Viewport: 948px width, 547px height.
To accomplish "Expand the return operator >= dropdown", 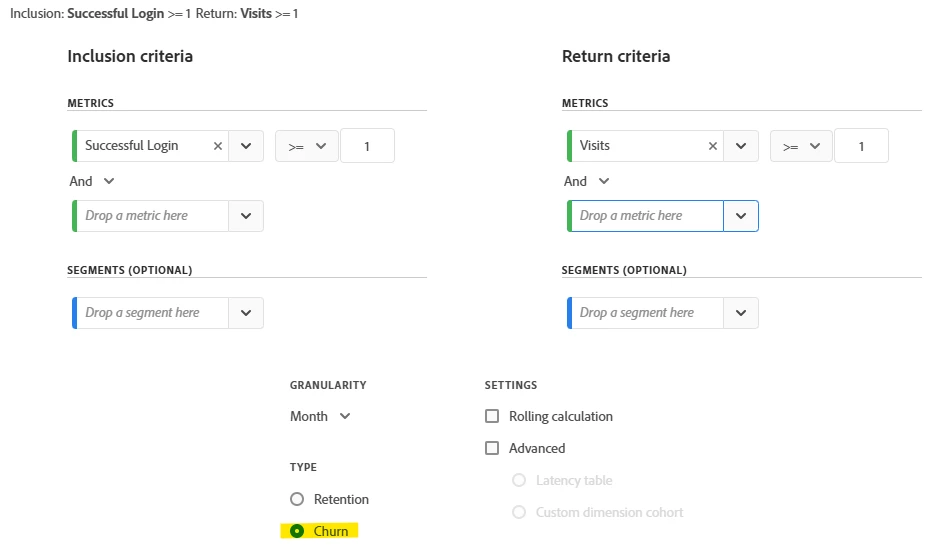I will pos(802,146).
